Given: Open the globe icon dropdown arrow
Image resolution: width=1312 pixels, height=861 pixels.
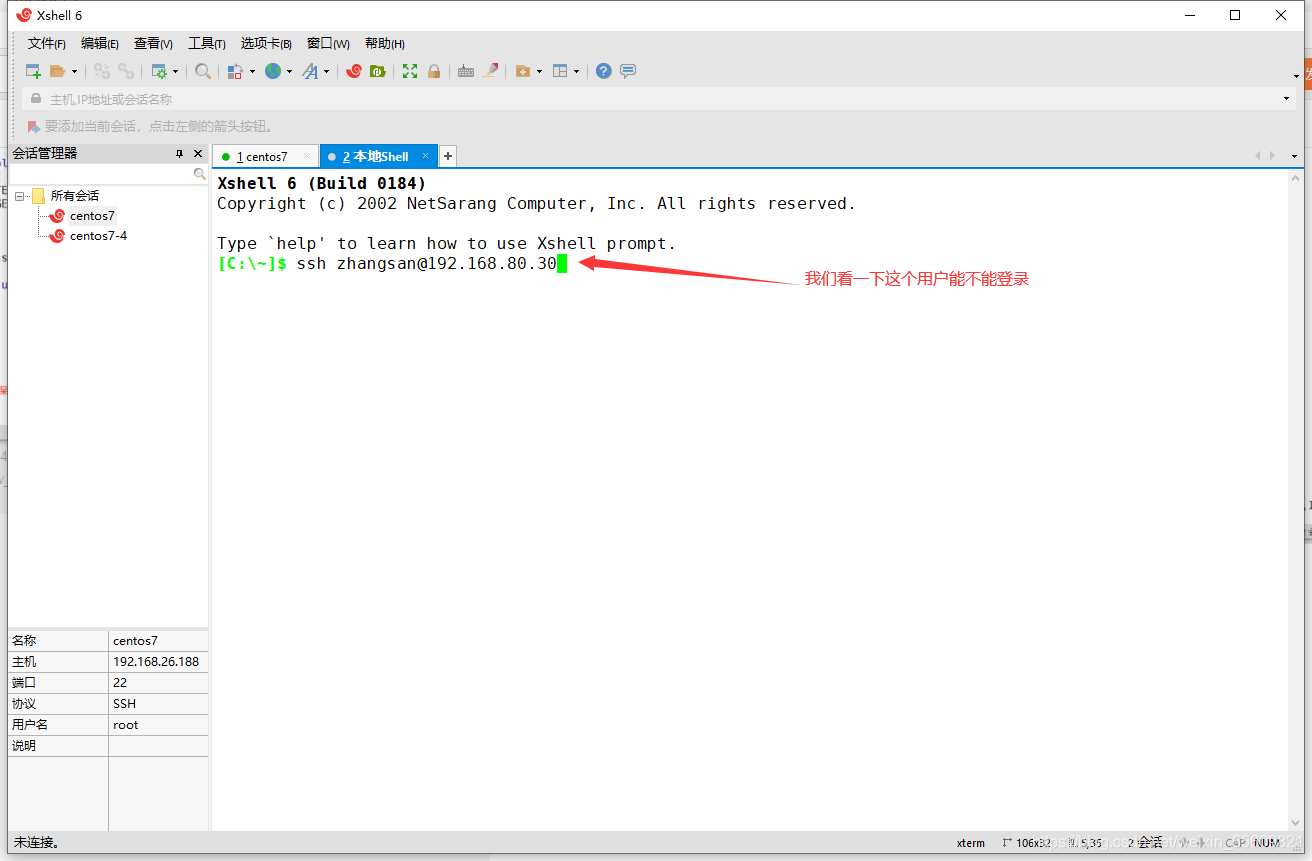Looking at the screenshot, I should coord(290,71).
